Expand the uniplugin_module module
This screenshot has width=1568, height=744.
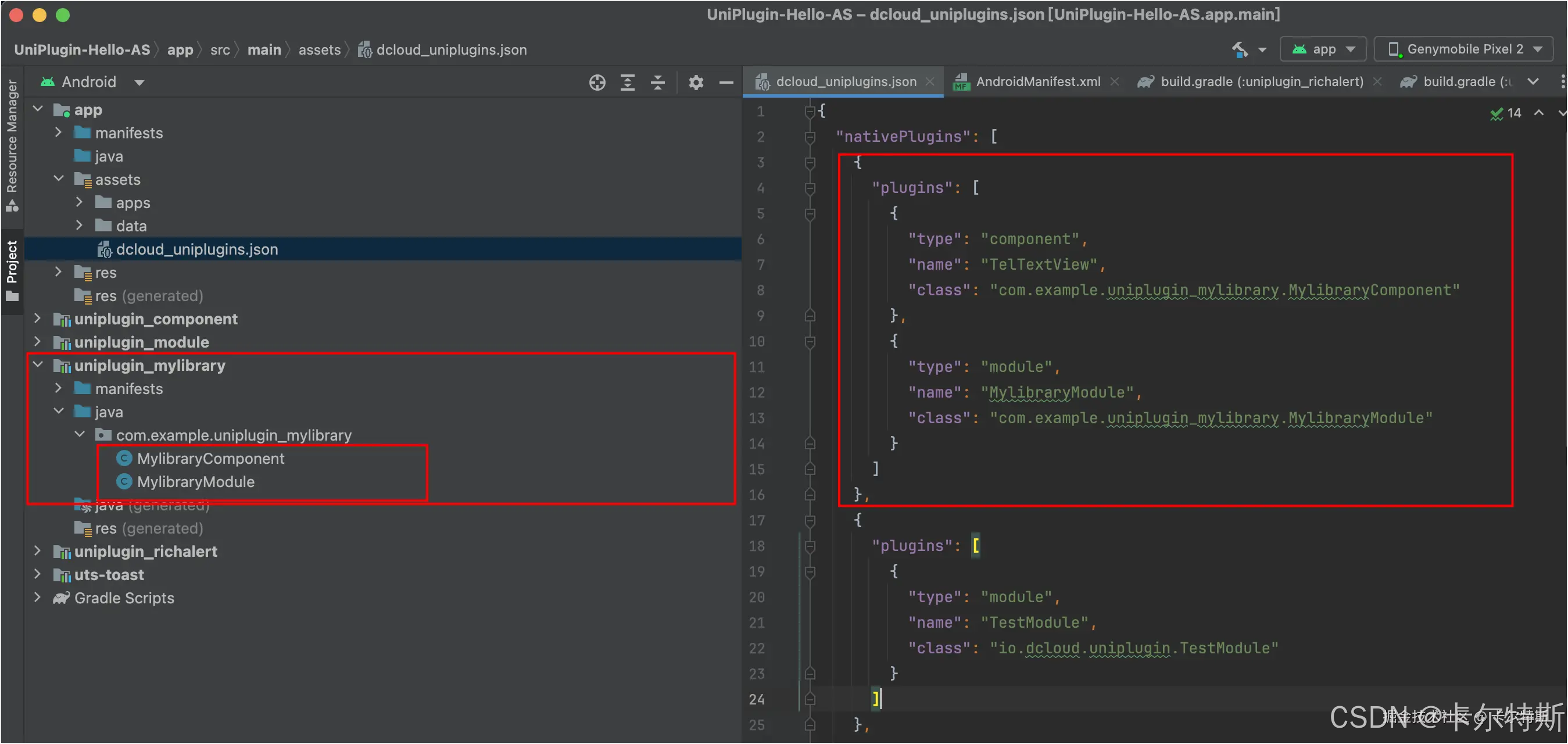click(38, 342)
